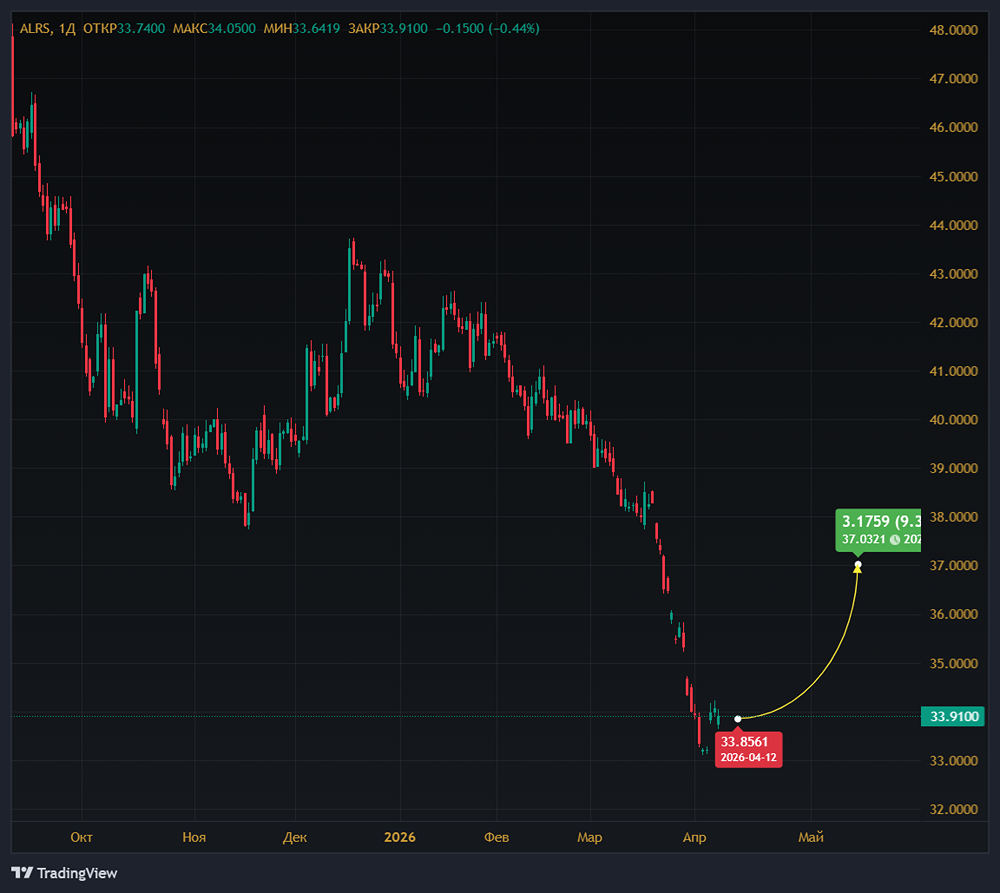Click the Май label on time axis

[x=811, y=838]
